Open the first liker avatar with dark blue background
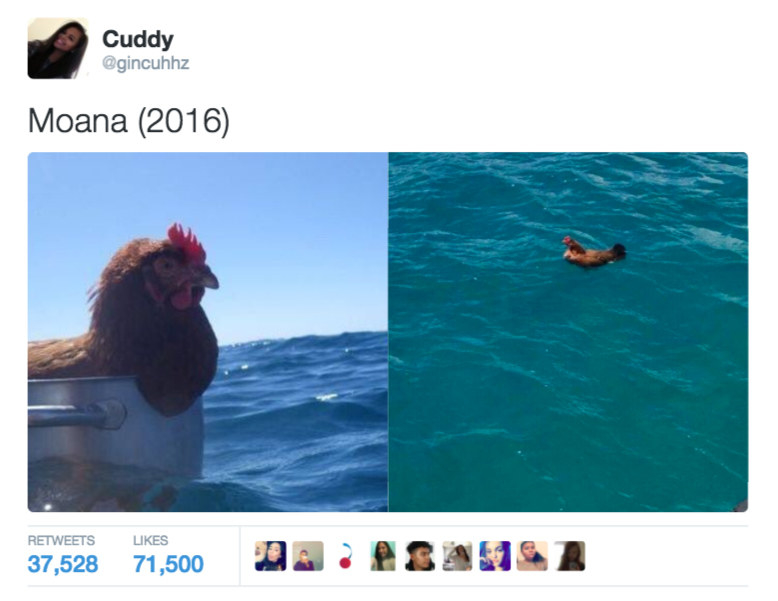778x601 pixels. (x=270, y=556)
